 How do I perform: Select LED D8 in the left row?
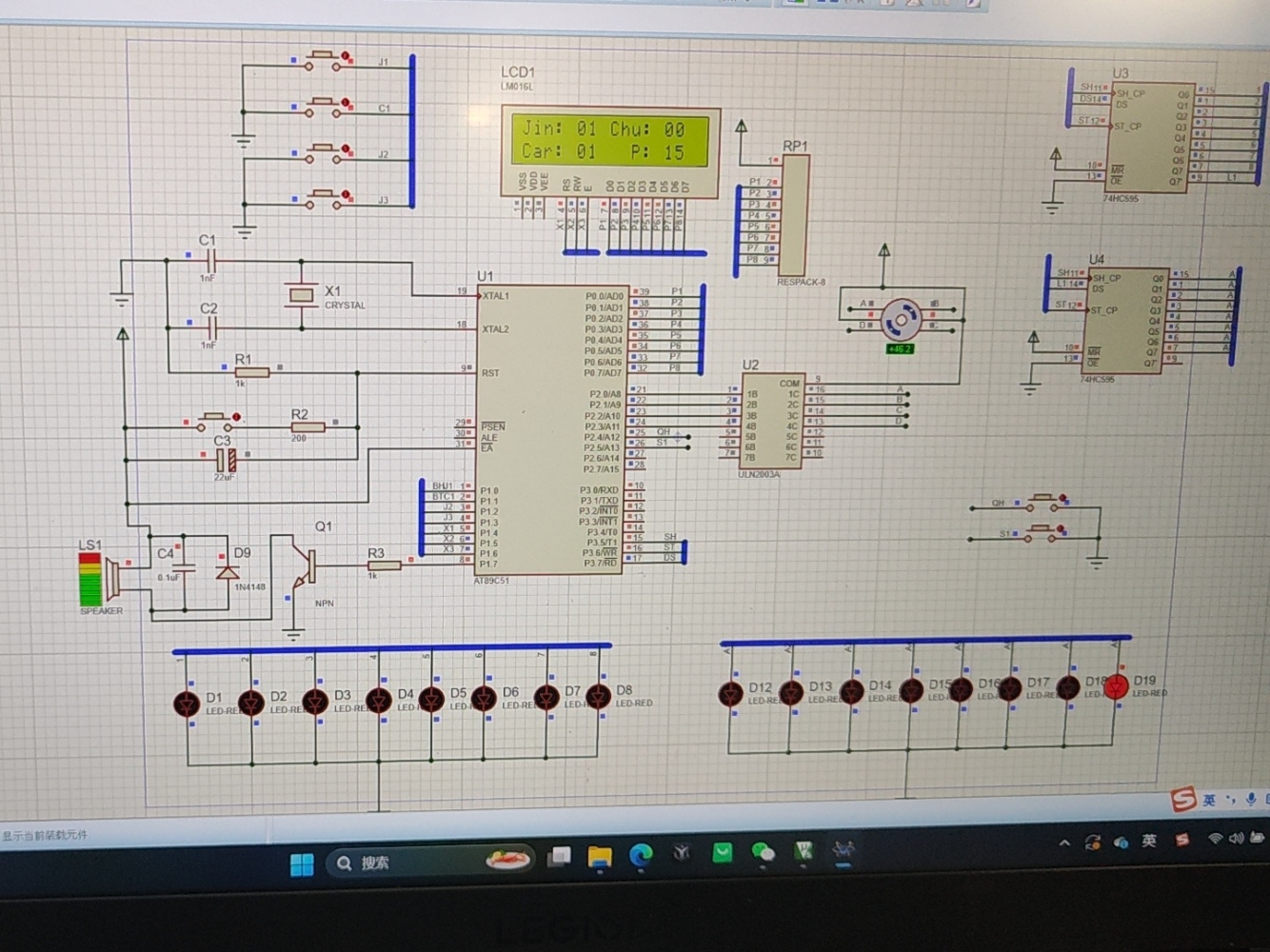tap(598, 698)
